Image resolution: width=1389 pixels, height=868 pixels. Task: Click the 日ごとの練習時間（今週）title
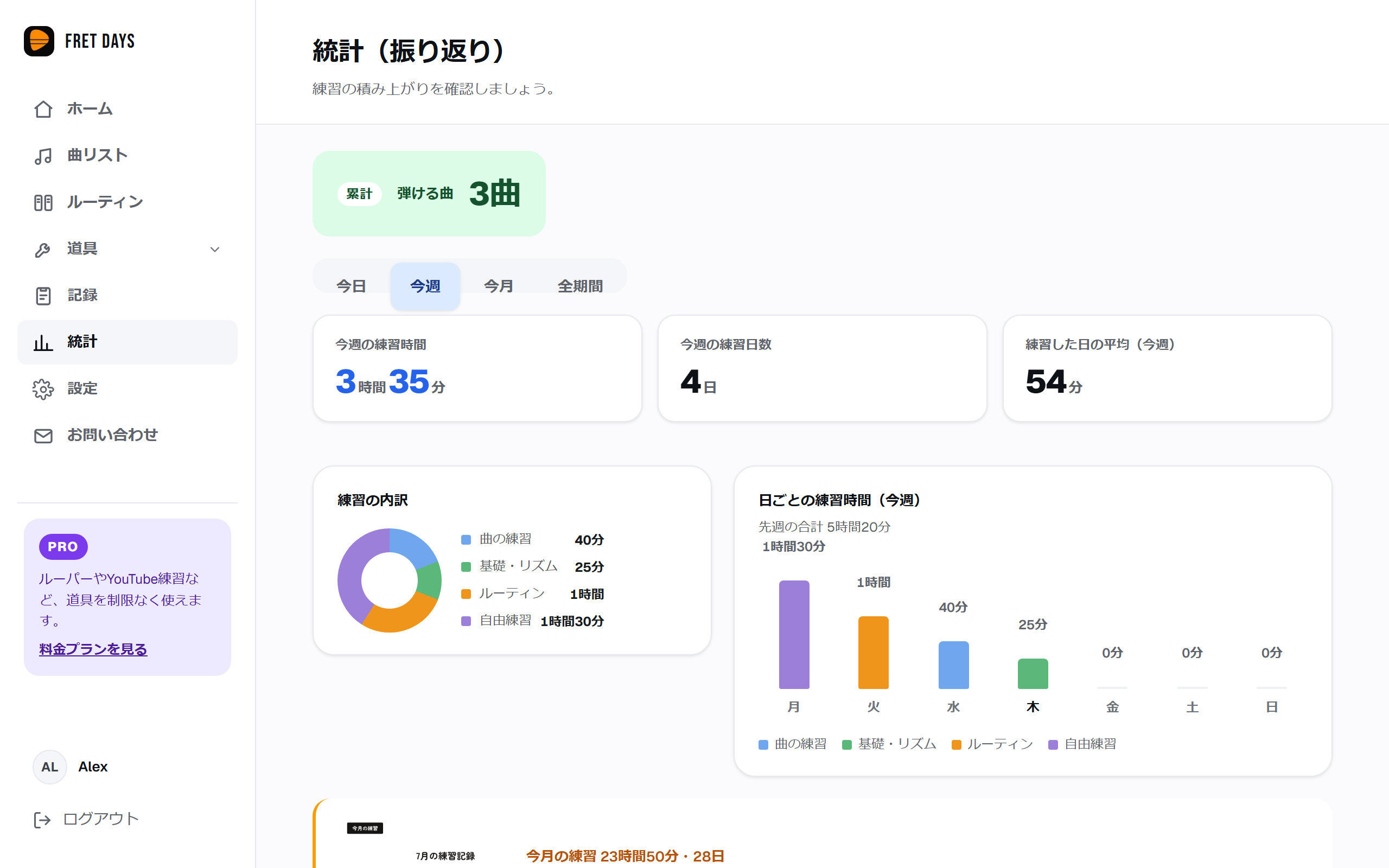point(840,500)
